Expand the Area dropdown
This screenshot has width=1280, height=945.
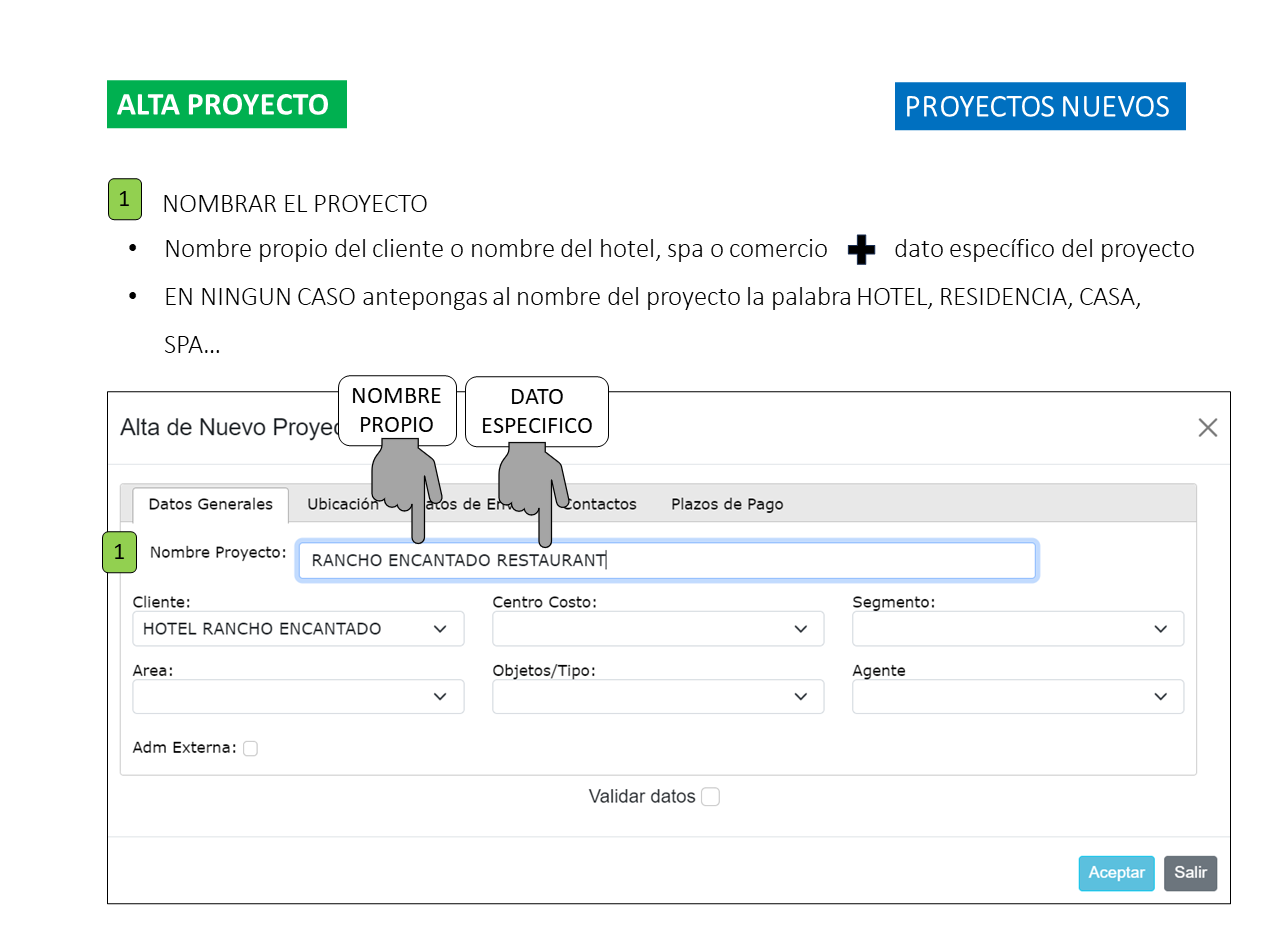[x=298, y=697]
